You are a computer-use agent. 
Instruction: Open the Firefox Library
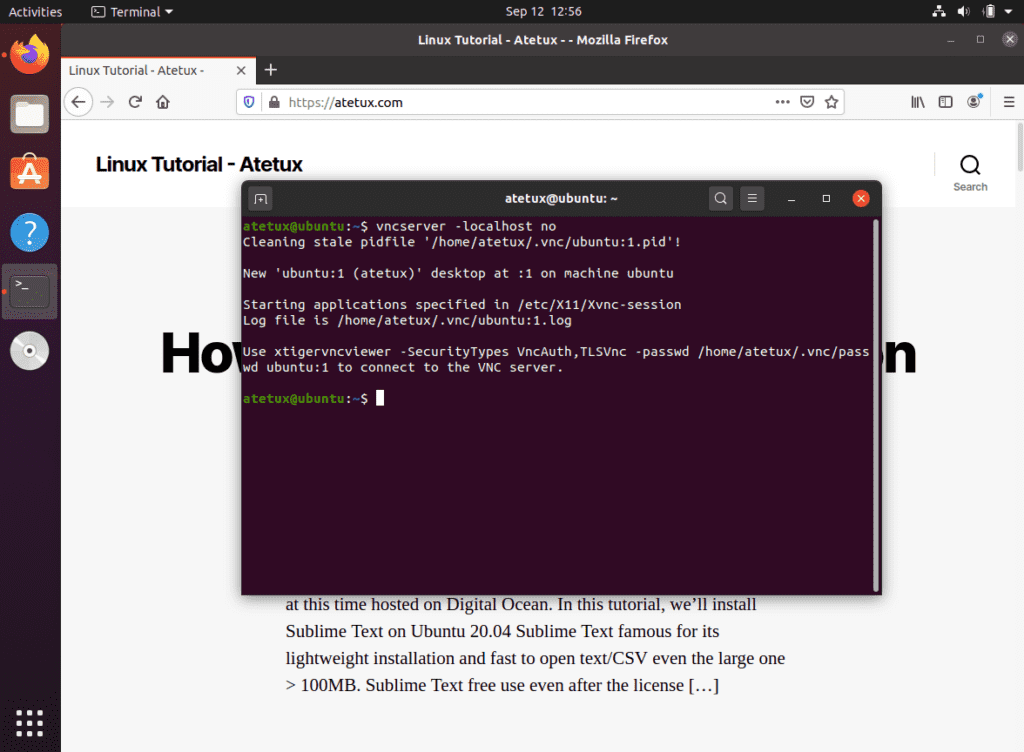point(917,101)
